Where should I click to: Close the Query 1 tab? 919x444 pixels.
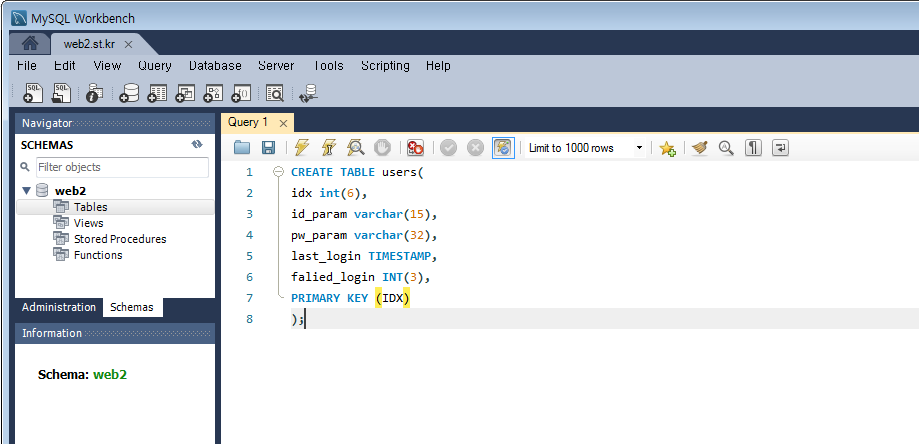pos(283,123)
